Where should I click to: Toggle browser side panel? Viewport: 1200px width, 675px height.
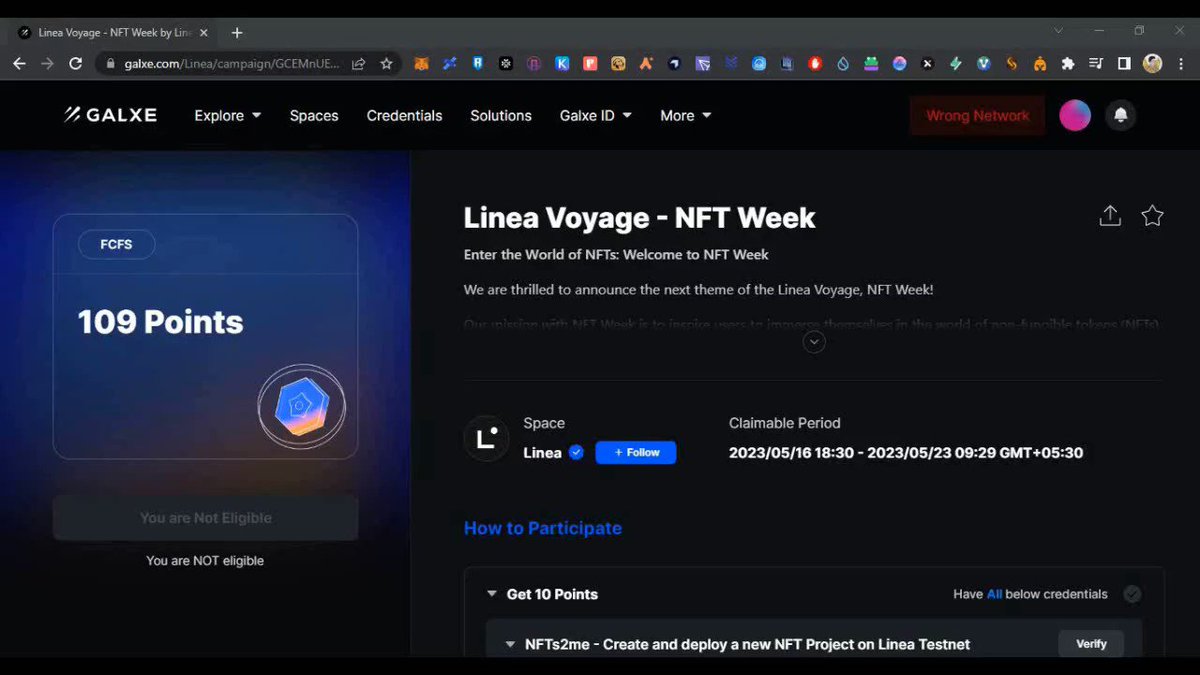(x=1124, y=63)
